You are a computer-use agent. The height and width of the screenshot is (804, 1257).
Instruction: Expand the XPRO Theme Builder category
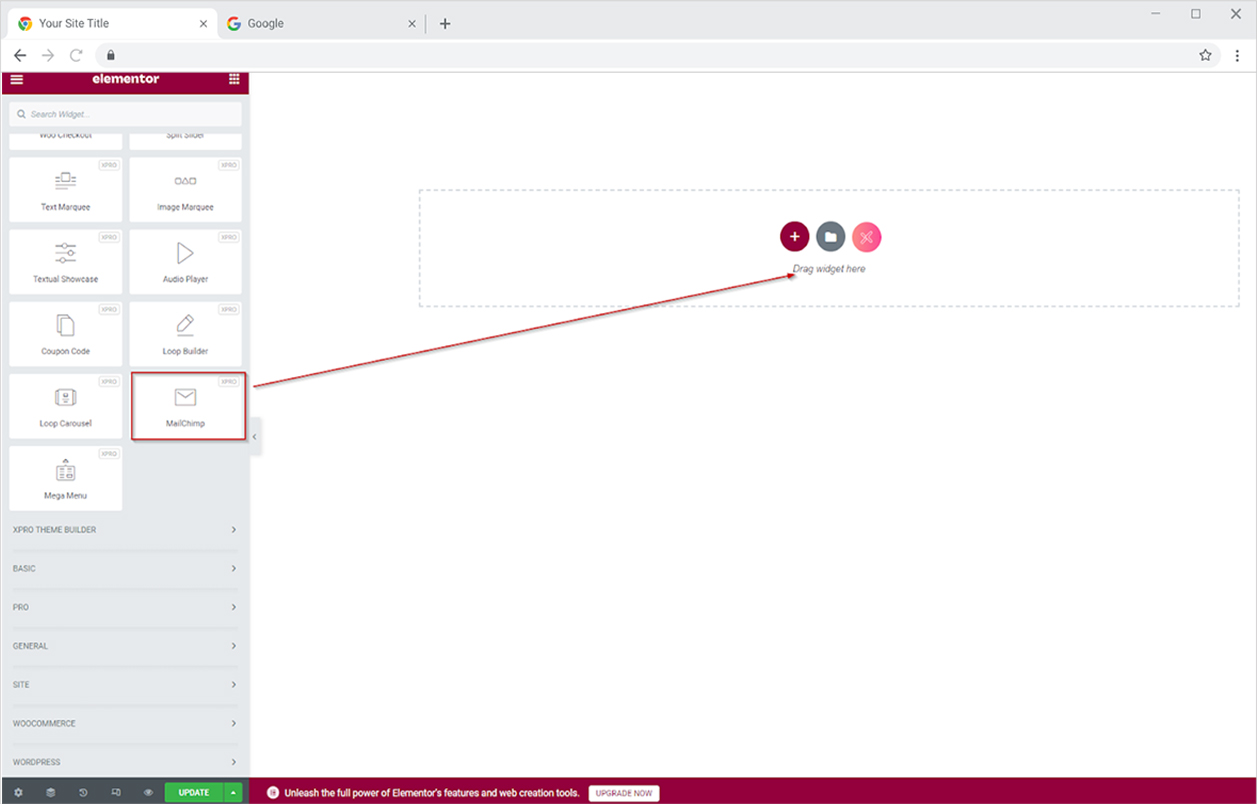point(125,530)
